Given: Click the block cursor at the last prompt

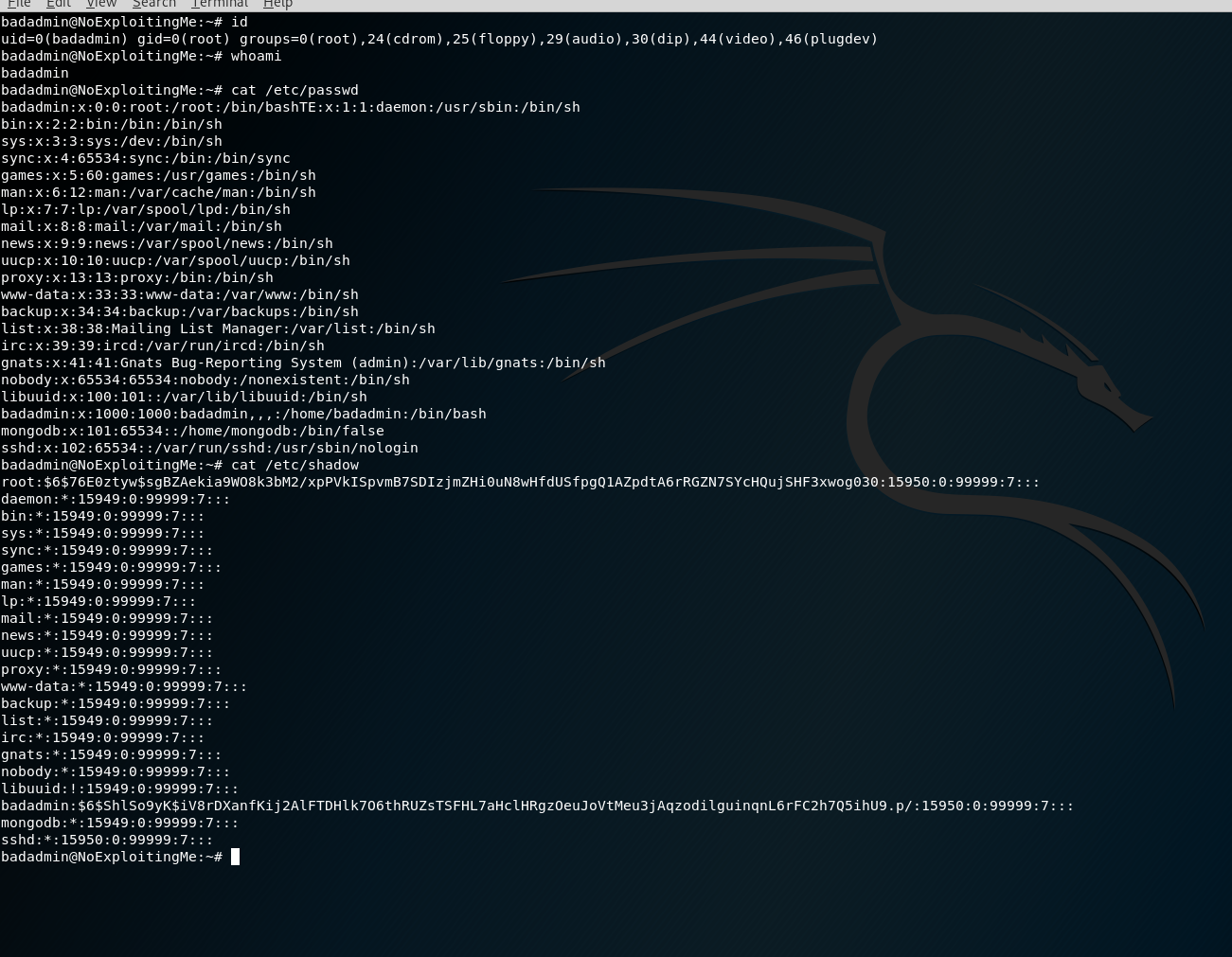Looking at the screenshot, I should (x=236, y=857).
